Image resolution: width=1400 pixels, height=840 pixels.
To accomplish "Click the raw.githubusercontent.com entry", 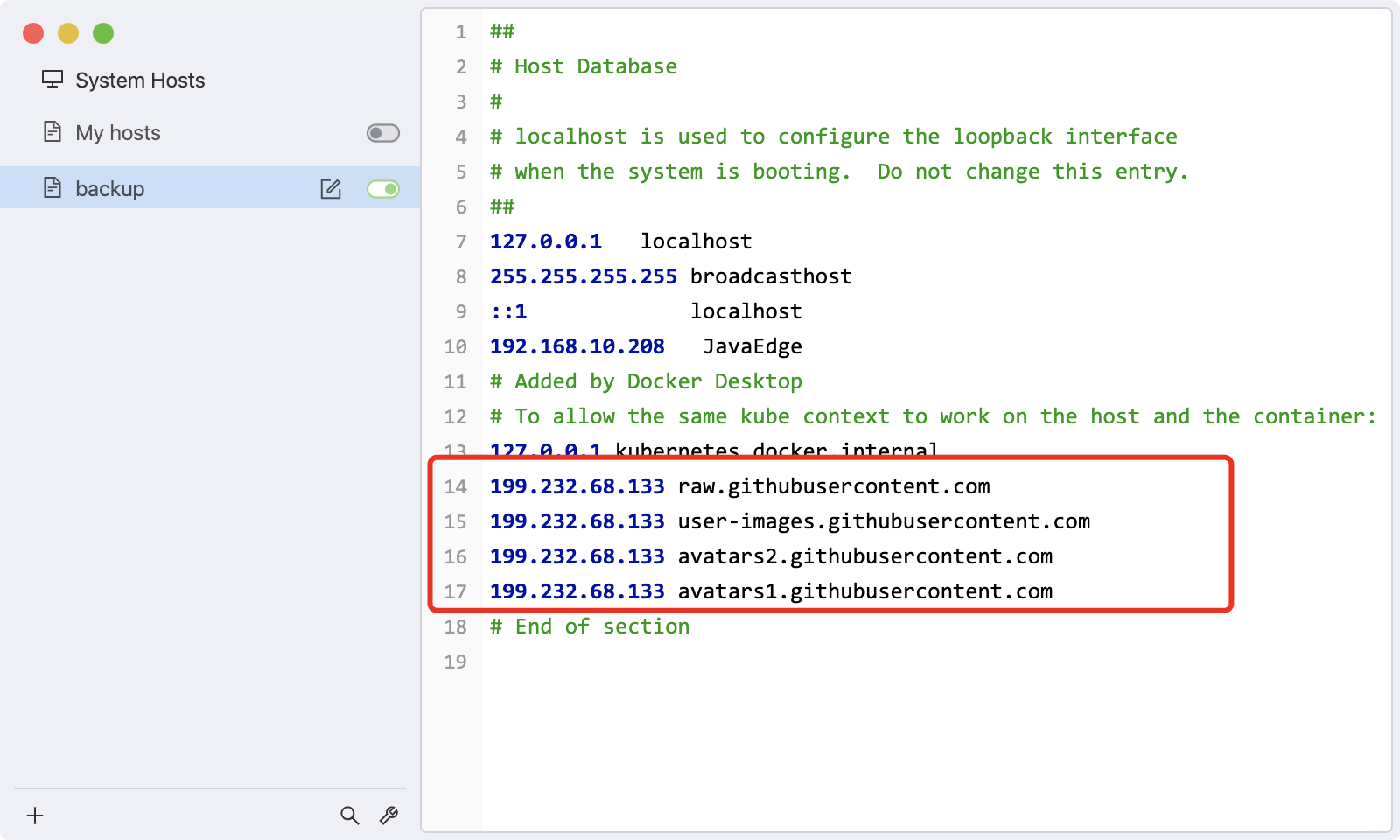I will pos(833,486).
